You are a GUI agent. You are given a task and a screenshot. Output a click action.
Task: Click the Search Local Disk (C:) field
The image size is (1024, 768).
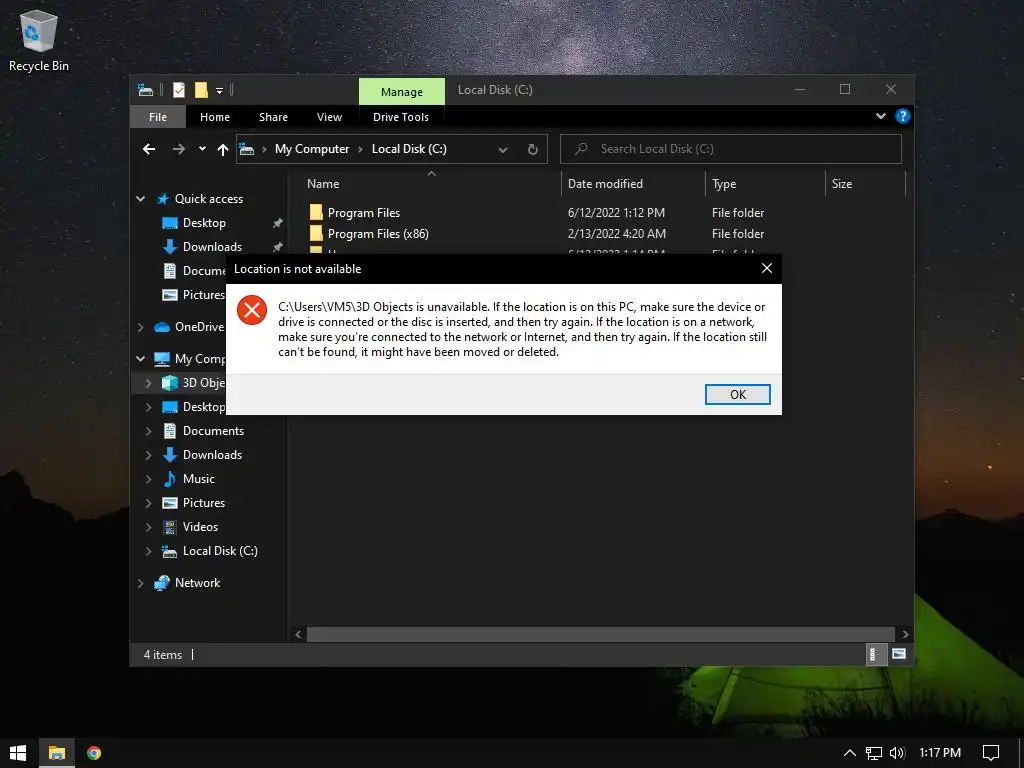(731, 149)
